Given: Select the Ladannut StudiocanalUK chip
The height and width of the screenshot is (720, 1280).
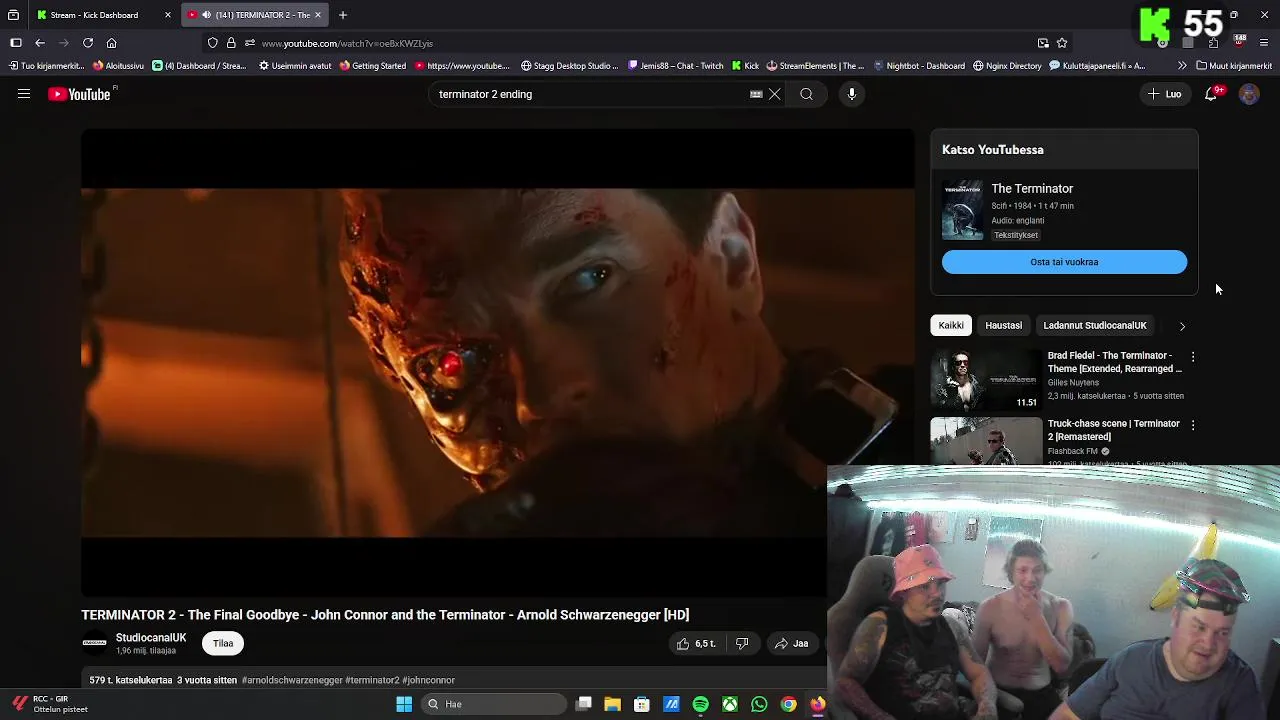Looking at the screenshot, I should point(1095,325).
